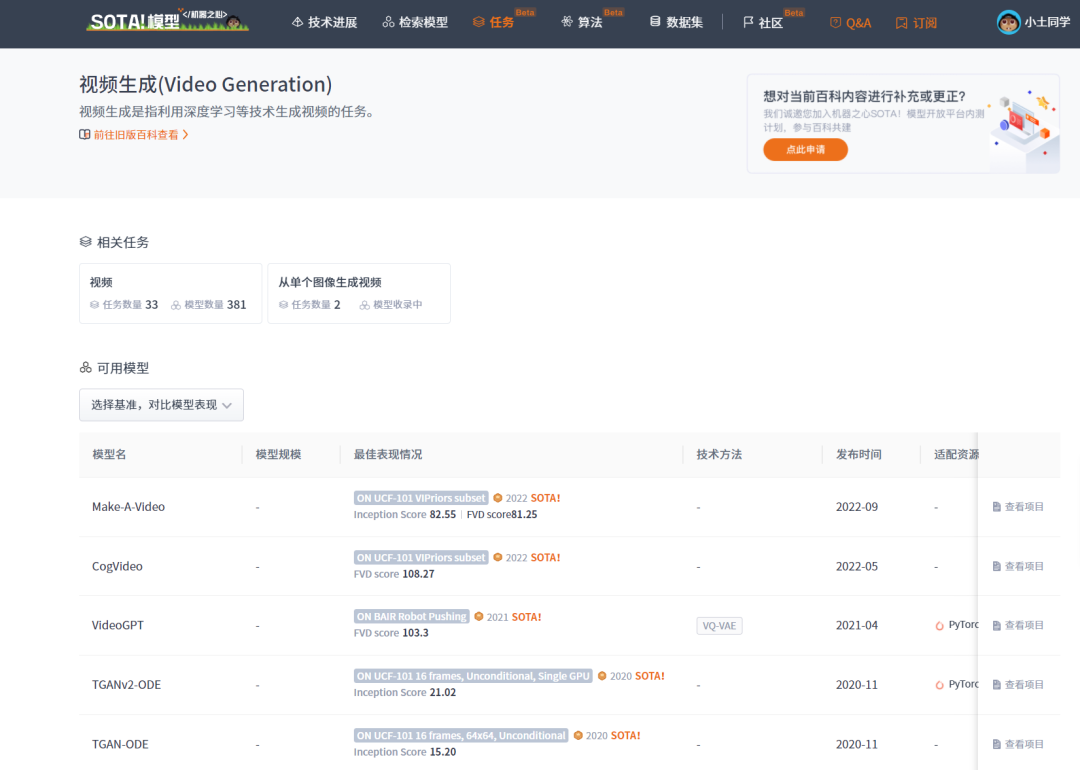The height and width of the screenshot is (770, 1080).
Task: Open the TGAN-ODE model name
Action: click(x=120, y=744)
